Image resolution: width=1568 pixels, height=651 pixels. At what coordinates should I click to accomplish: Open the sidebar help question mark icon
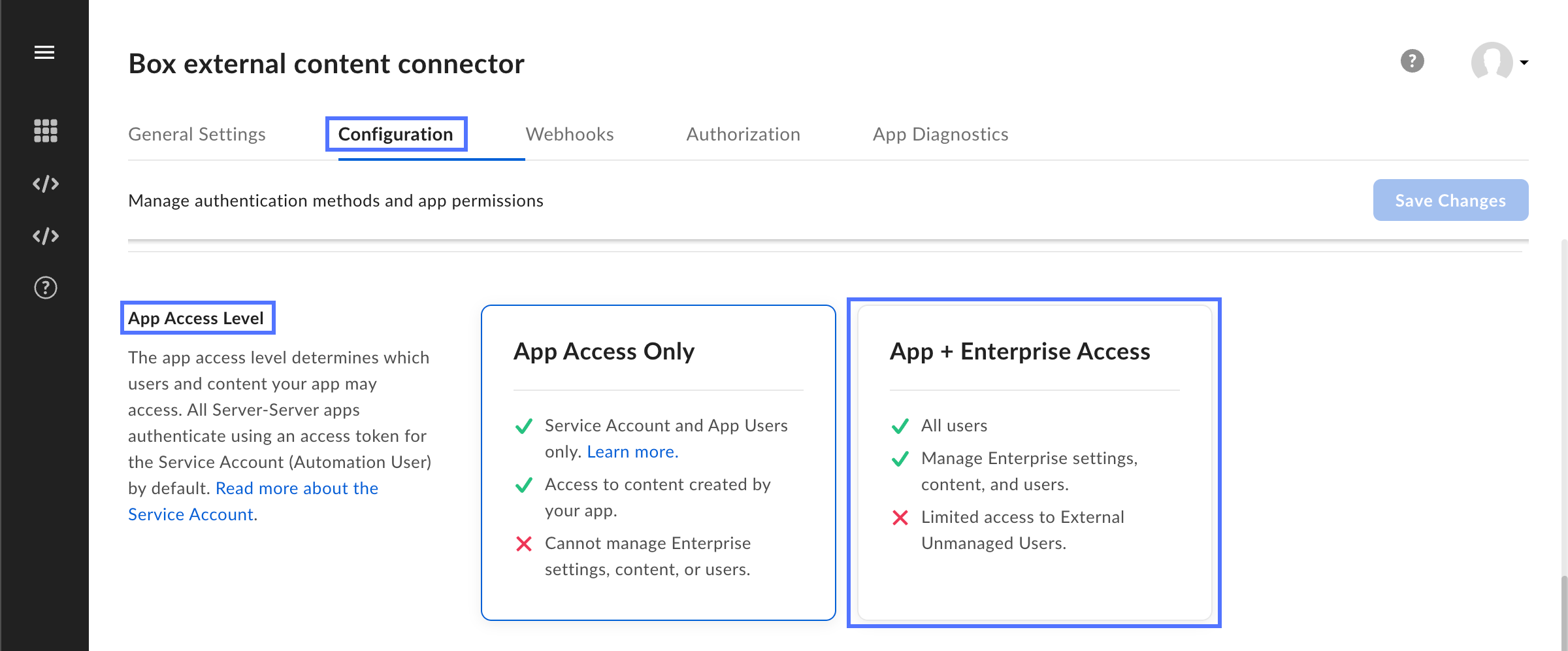click(46, 288)
